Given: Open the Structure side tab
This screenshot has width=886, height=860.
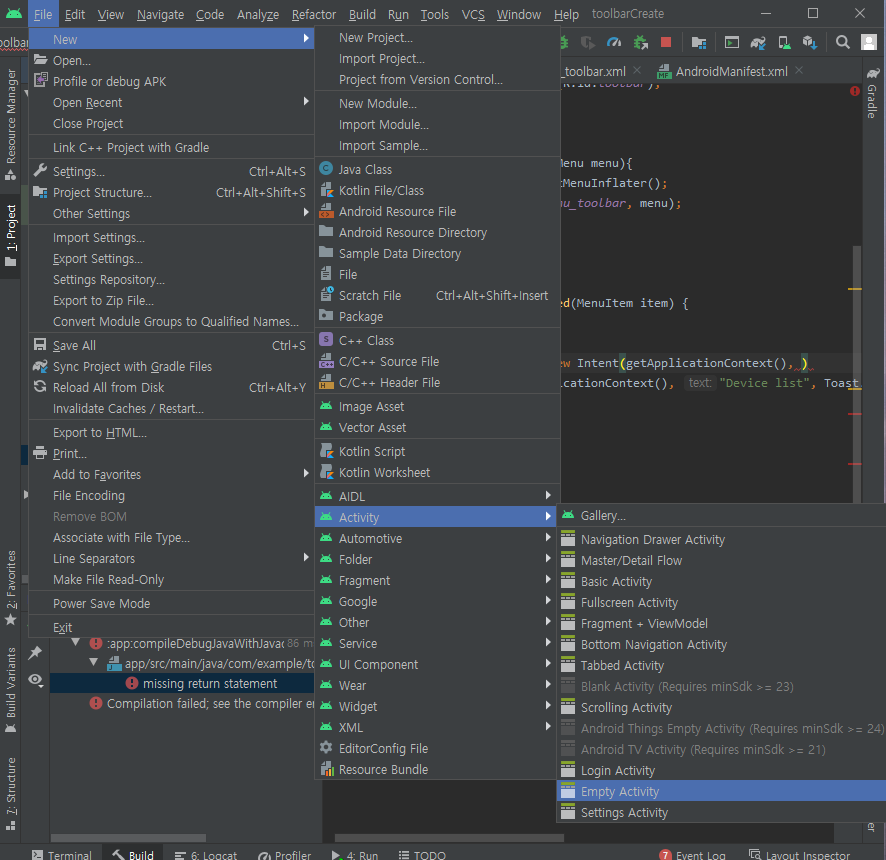Looking at the screenshot, I should (x=10, y=794).
